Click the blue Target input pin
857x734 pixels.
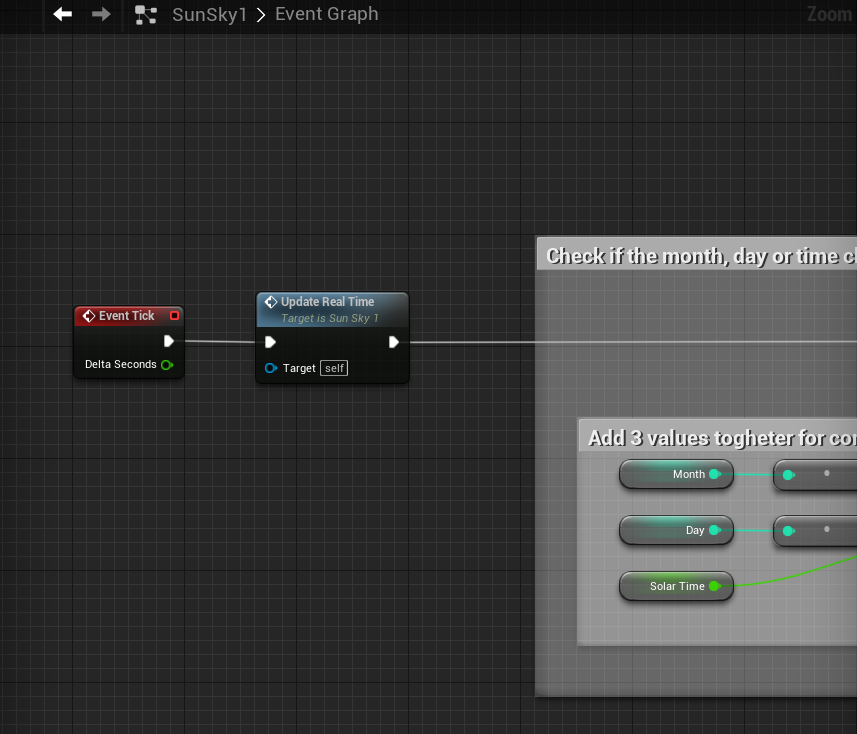coord(271,368)
